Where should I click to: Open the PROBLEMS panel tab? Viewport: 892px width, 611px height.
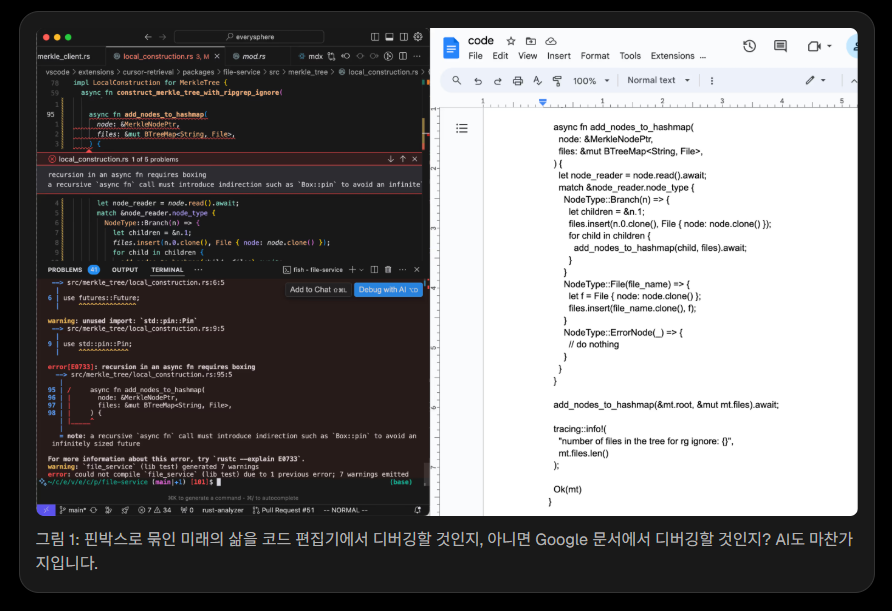(65, 270)
